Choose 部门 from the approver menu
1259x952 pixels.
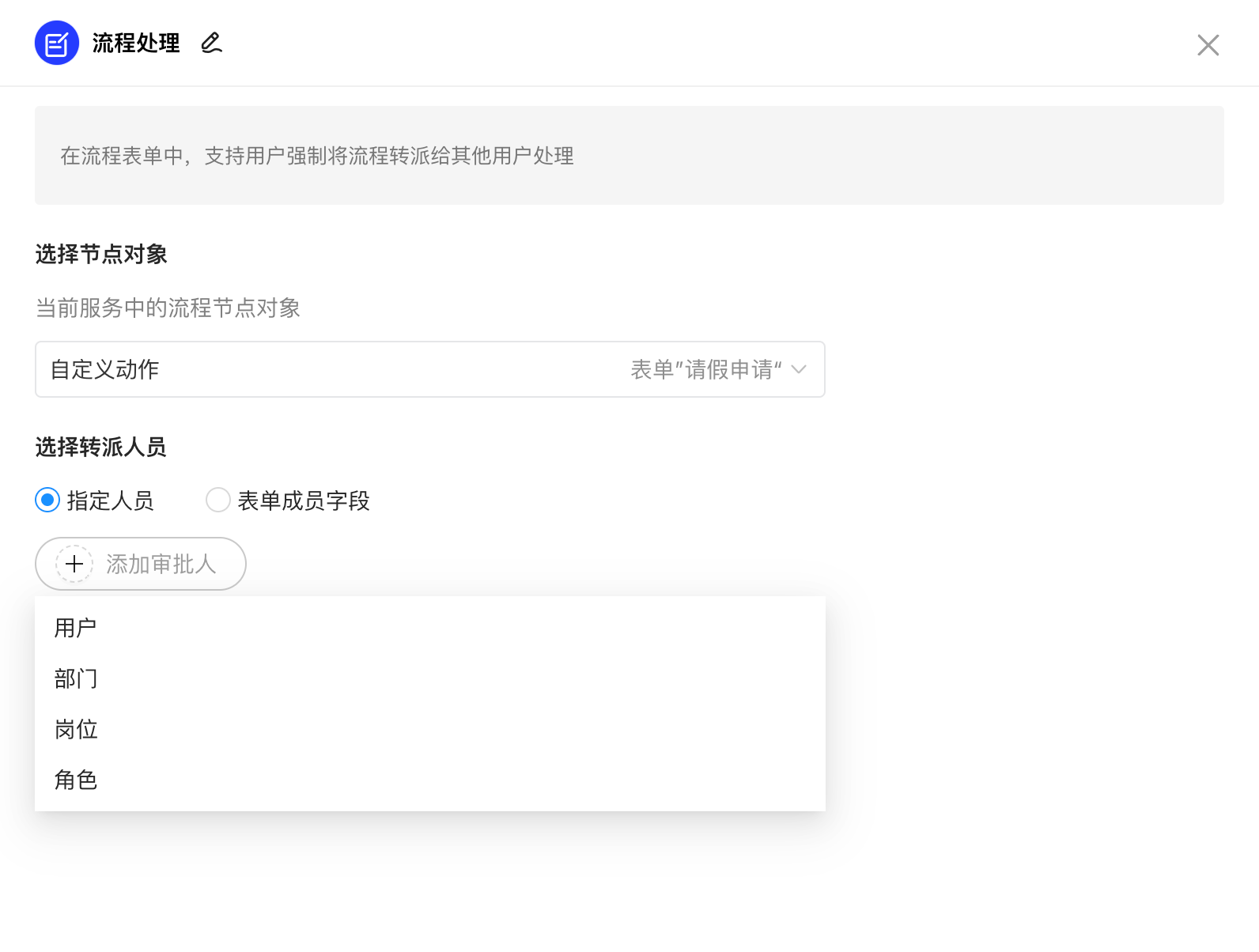click(x=76, y=678)
